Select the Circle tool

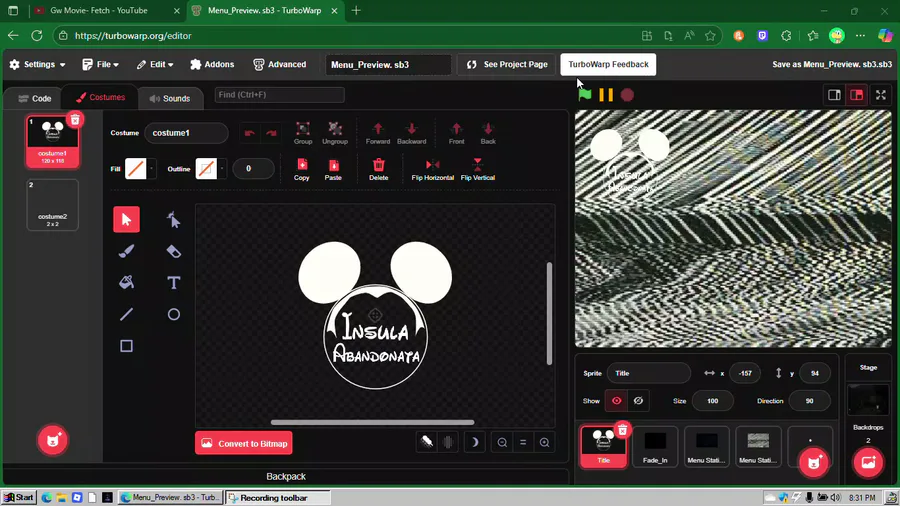click(173, 314)
